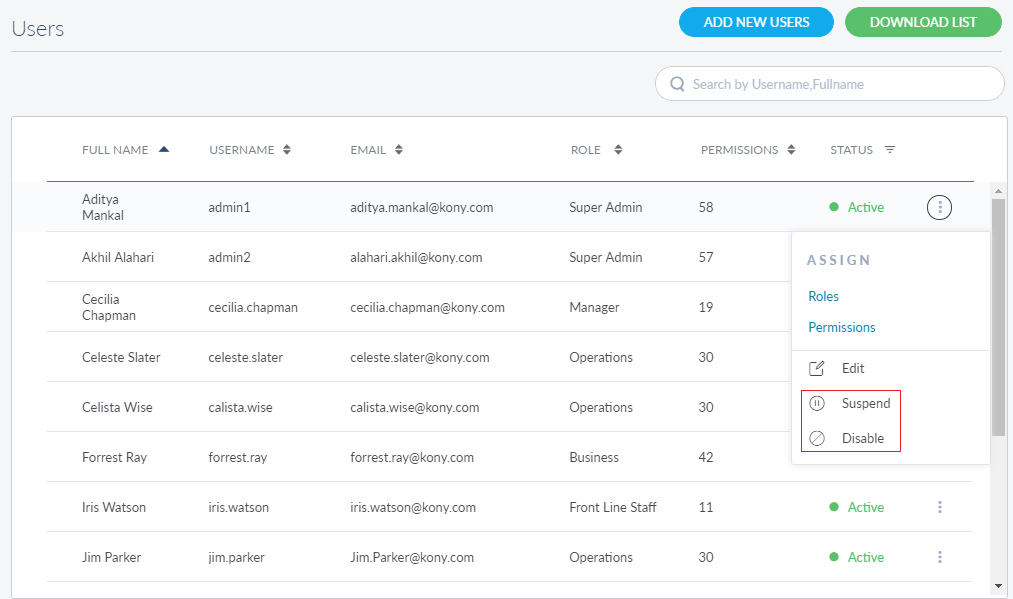Sort the Permissions column
The height and width of the screenshot is (599, 1013).
791,150
